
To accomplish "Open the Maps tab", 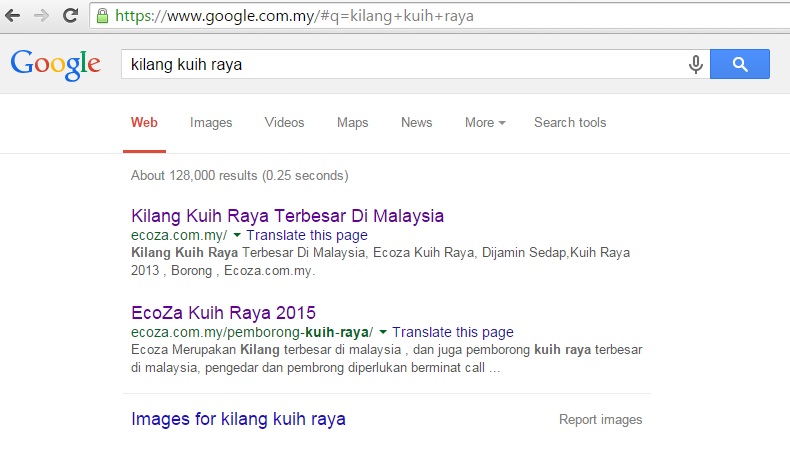I will [353, 122].
